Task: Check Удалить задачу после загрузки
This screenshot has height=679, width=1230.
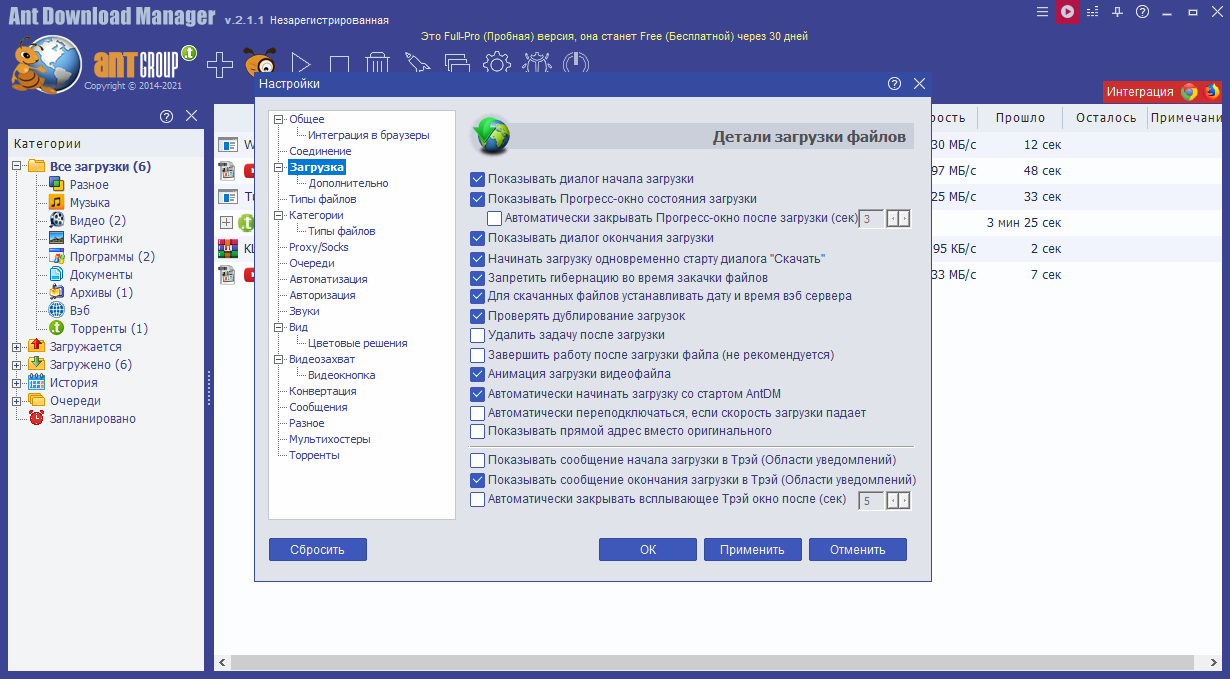Action: [477, 335]
